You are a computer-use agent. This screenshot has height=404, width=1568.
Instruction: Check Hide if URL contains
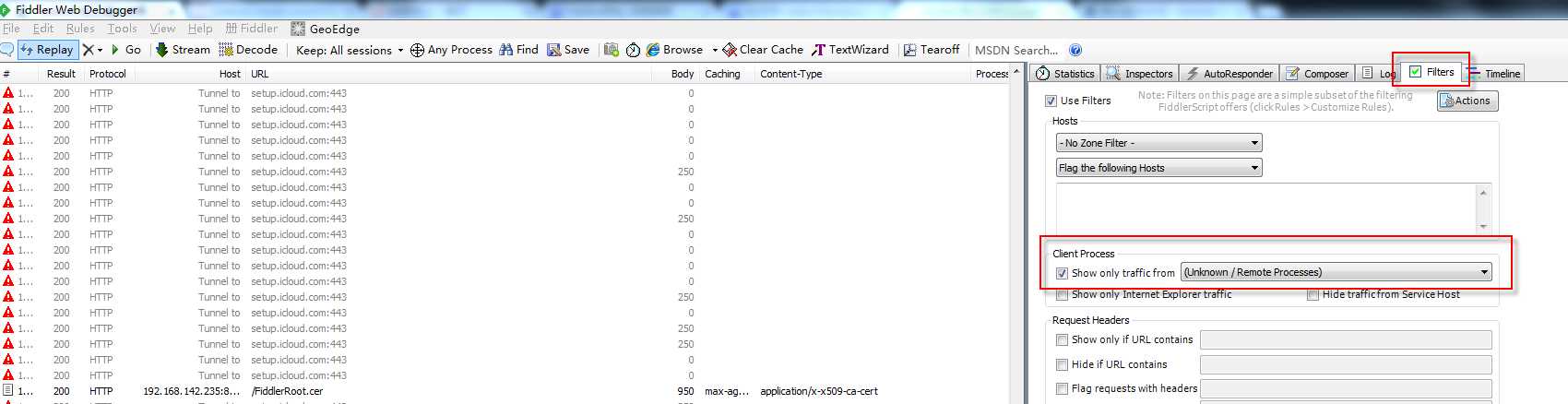point(1062,364)
